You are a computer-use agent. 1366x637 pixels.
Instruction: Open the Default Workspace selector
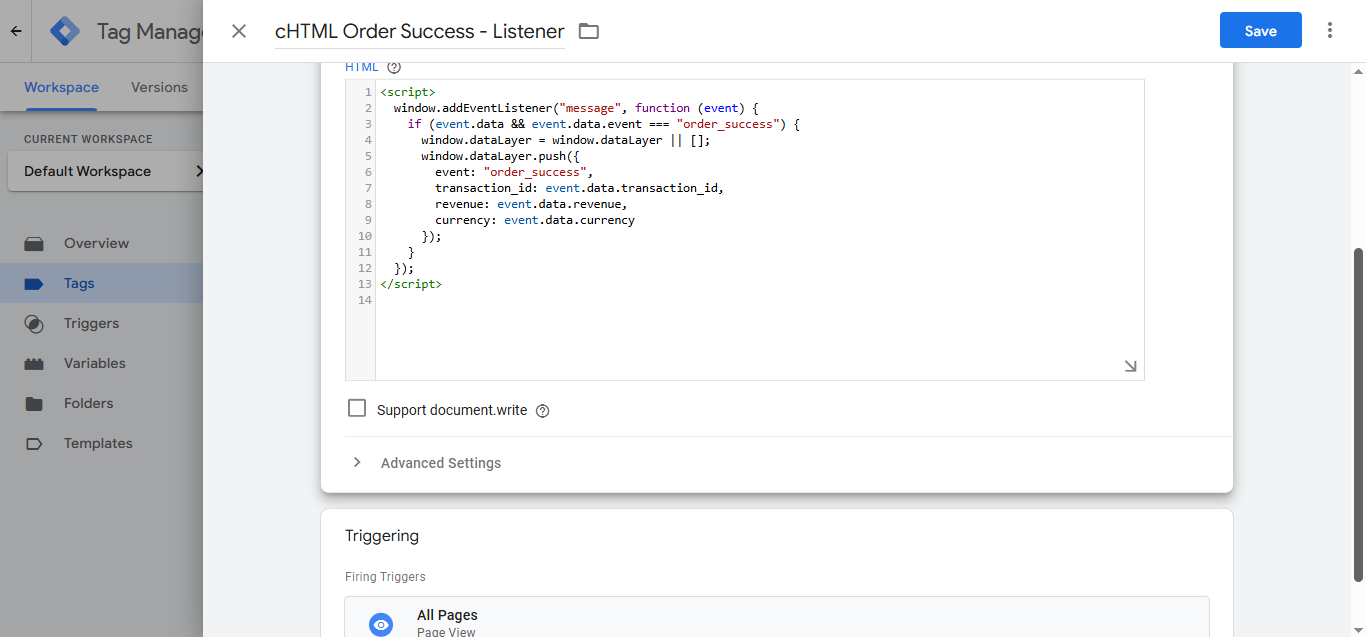[106, 171]
